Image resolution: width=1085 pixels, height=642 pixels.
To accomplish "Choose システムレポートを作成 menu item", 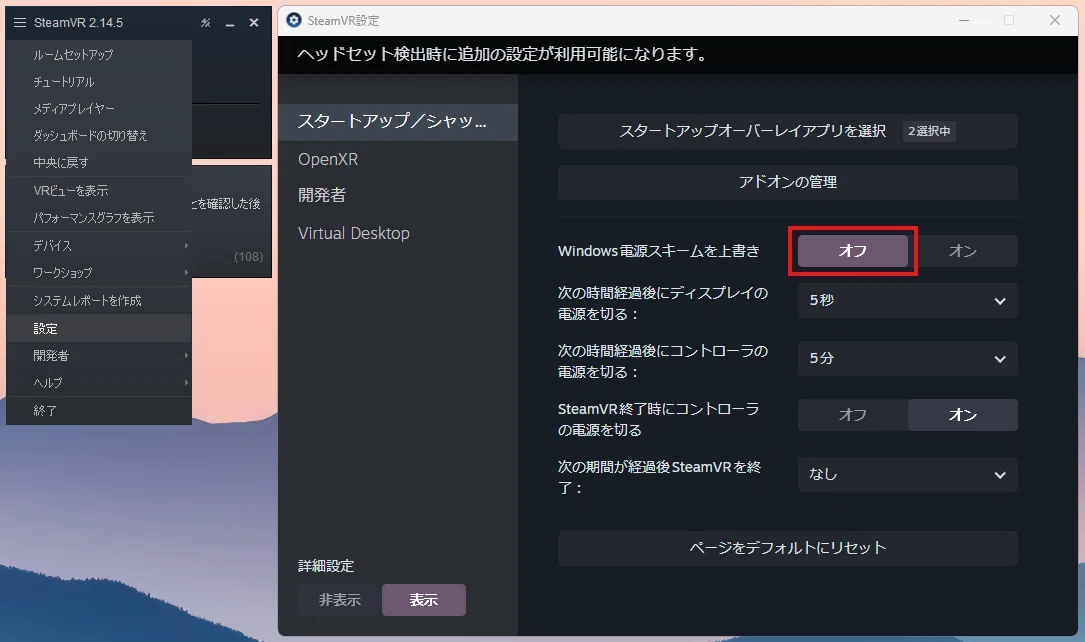I will click(x=98, y=300).
